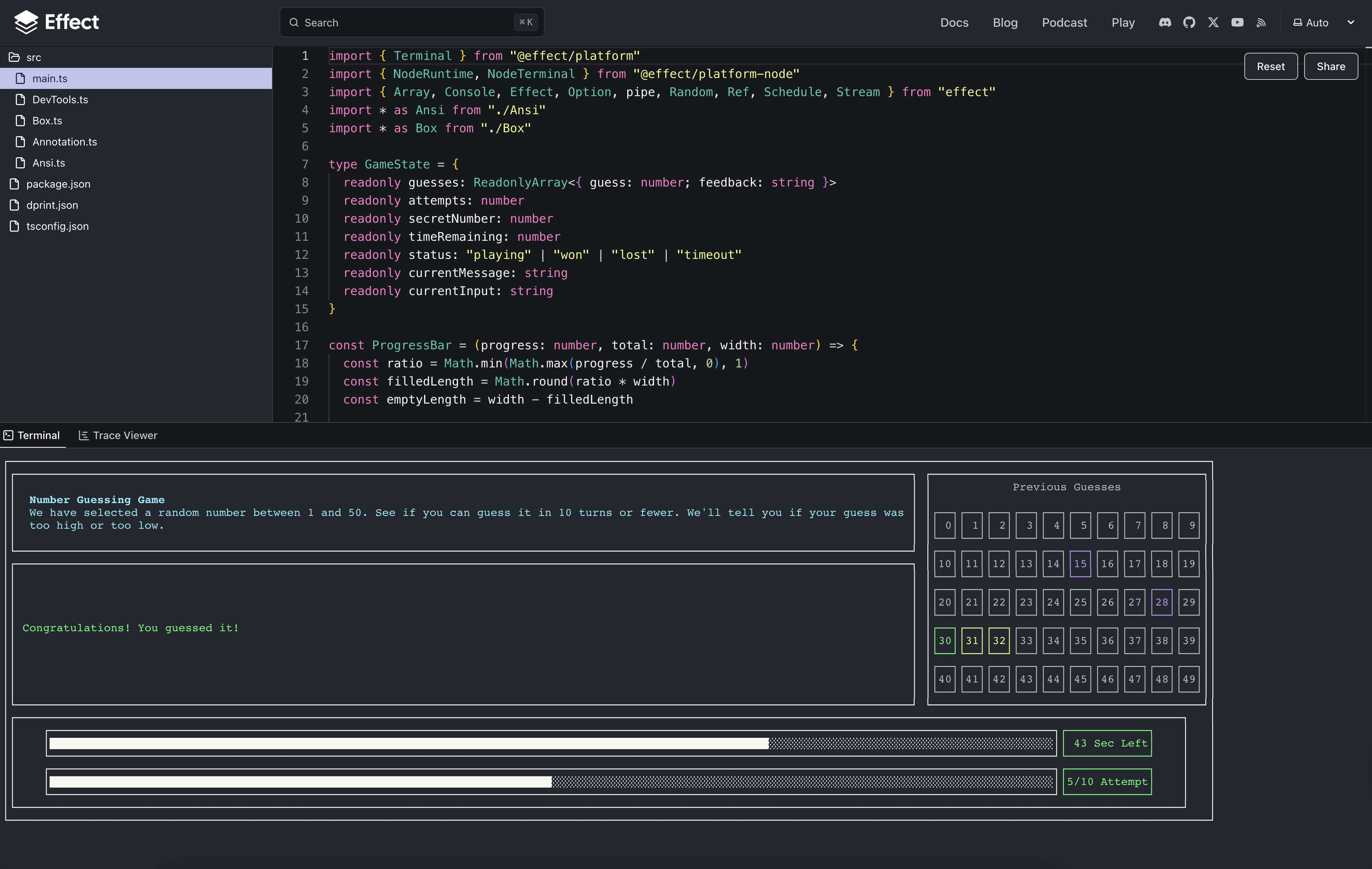Click inside the search input field

[x=399, y=22]
